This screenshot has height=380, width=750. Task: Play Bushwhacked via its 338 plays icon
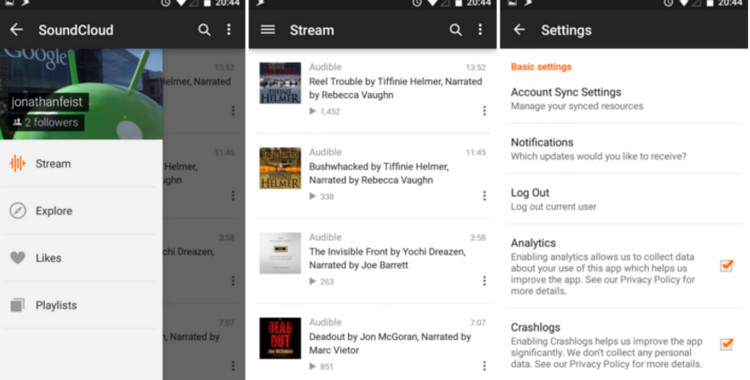click(313, 196)
